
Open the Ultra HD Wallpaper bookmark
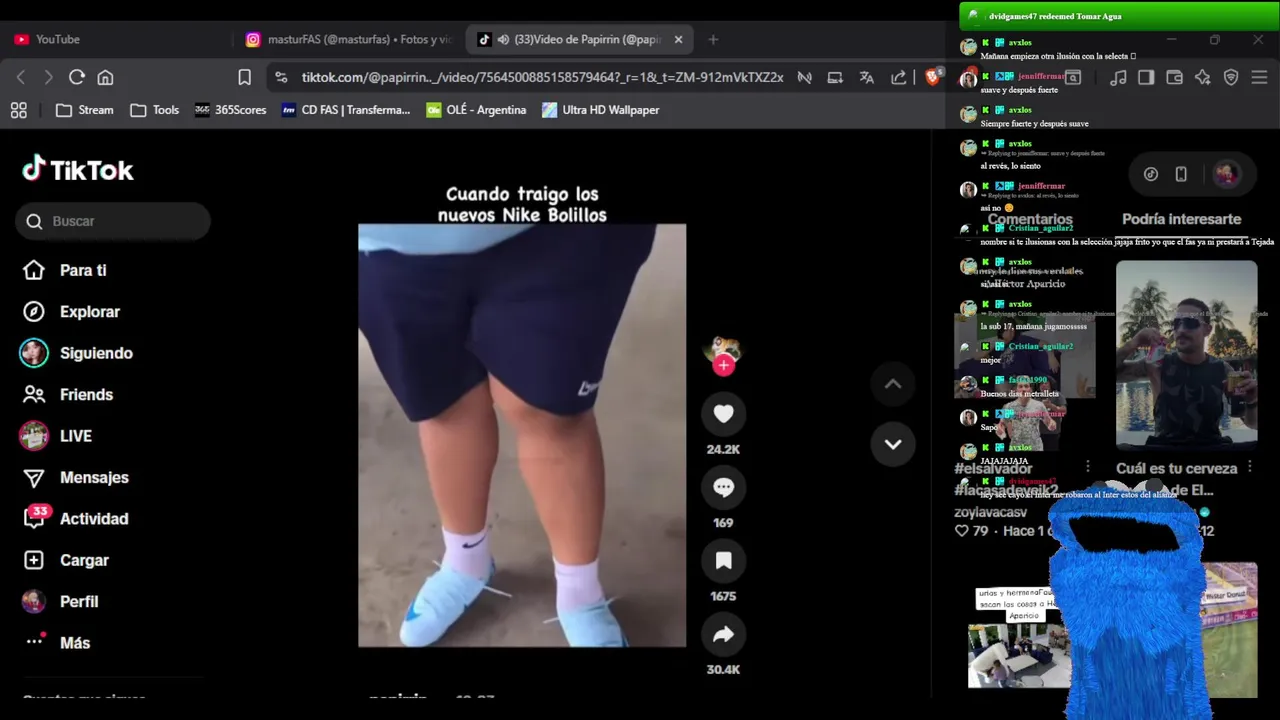tap(600, 110)
